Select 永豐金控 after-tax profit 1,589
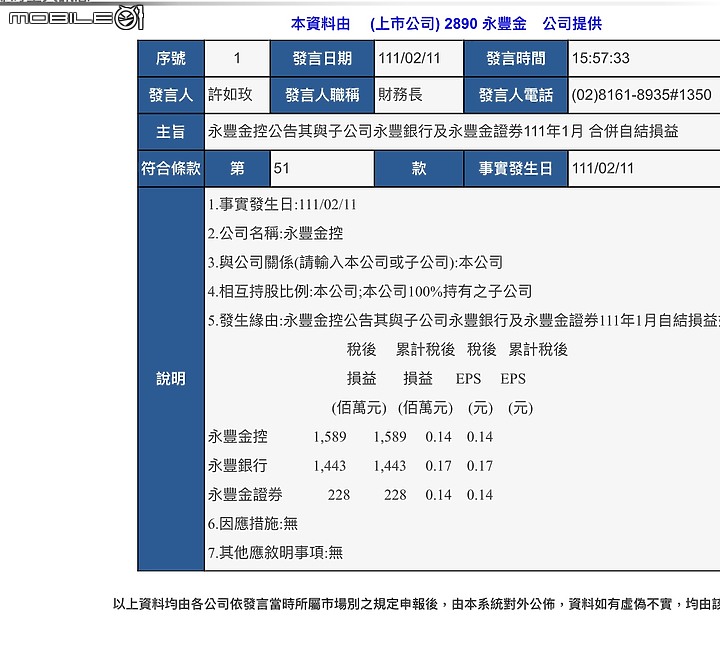Viewport: 720px width, 671px height. click(x=330, y=437)
